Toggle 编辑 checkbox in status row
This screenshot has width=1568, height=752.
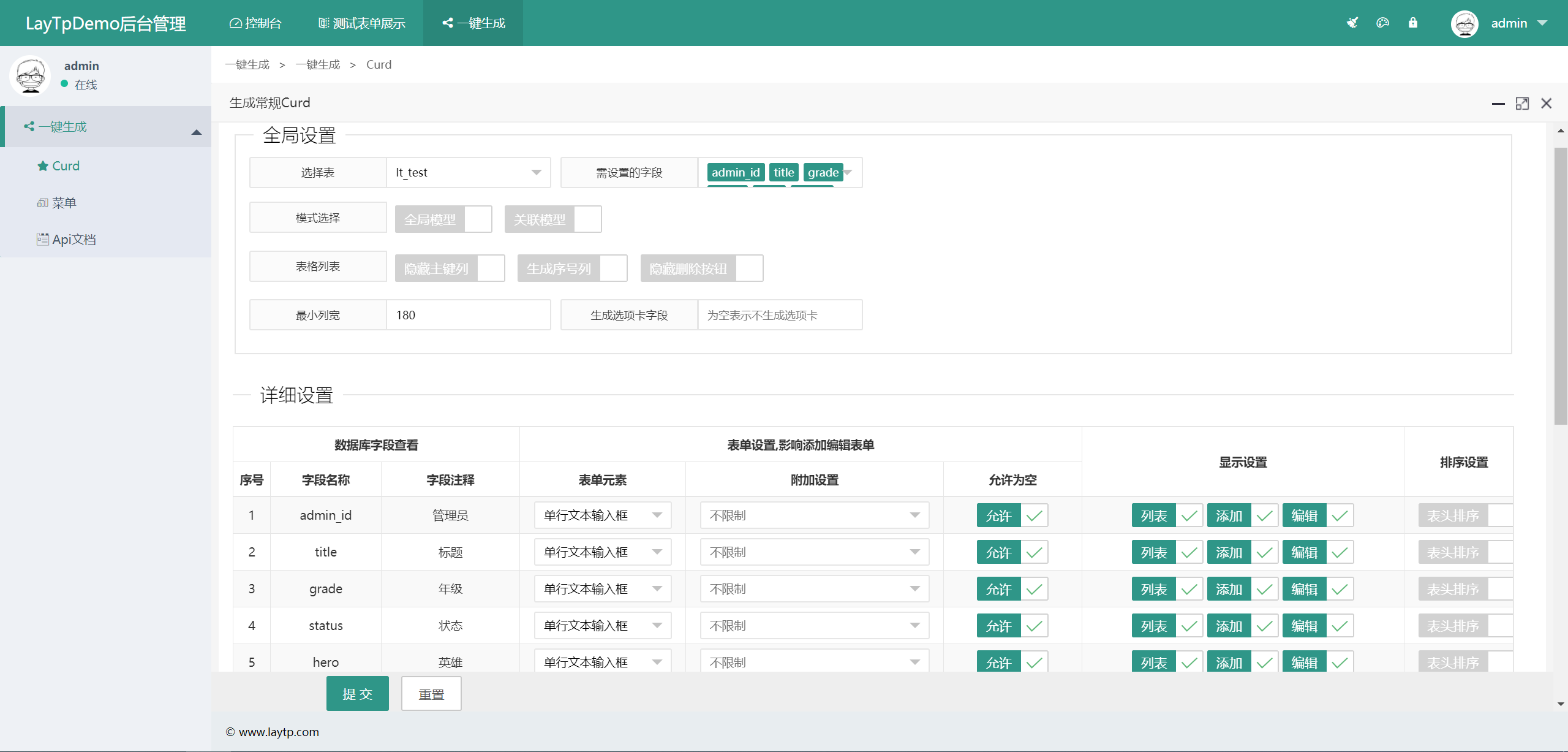coord(1318,626)
